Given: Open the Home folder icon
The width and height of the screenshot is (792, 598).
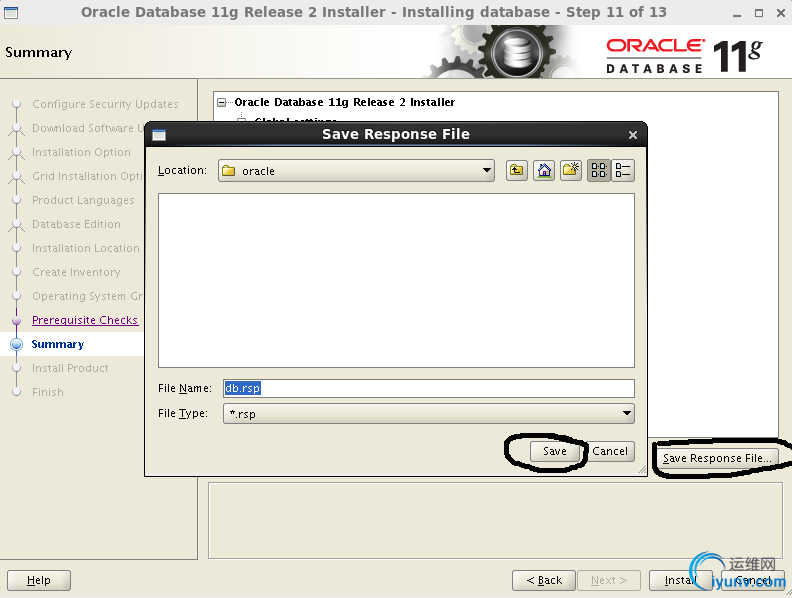Looking at the screenshot, I should (x=544, y=170).
